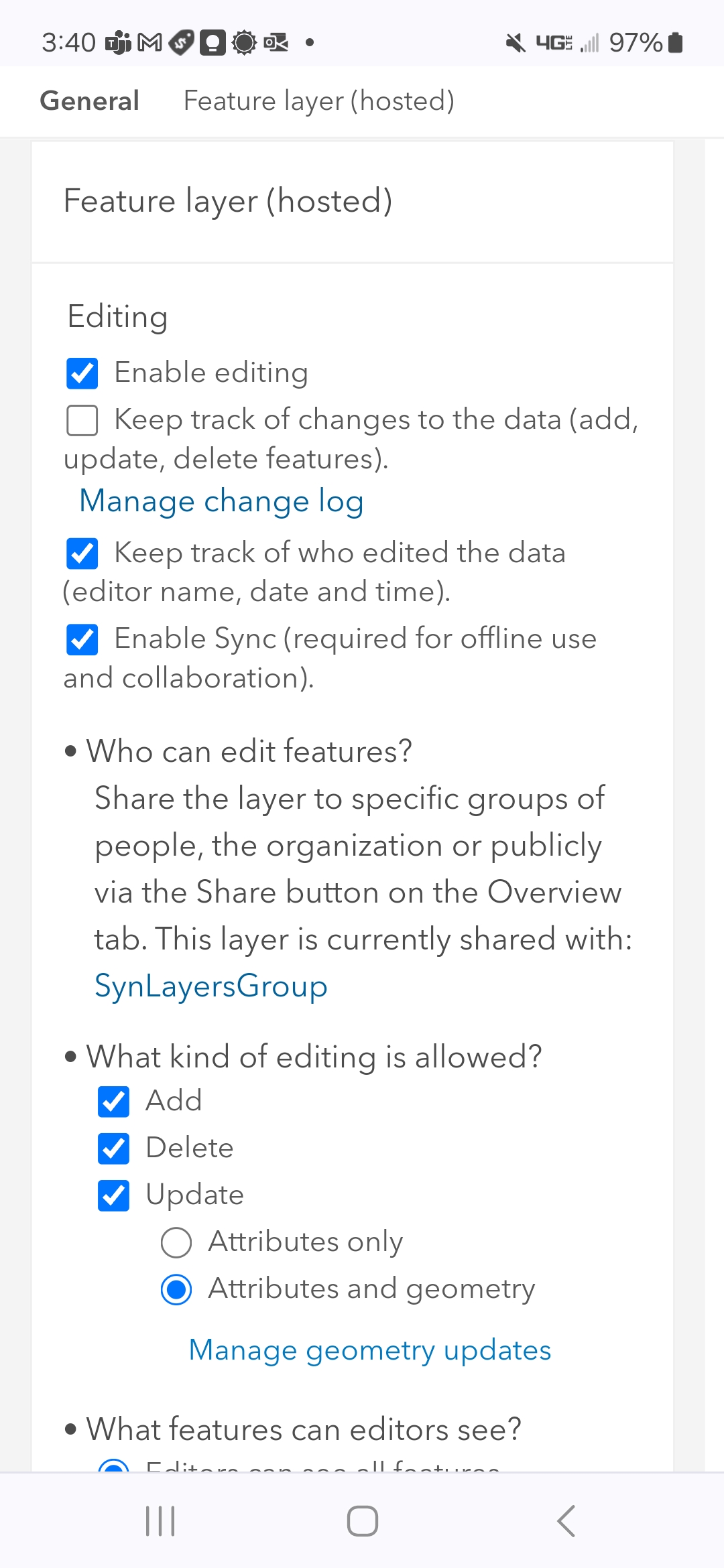Switch to the General tab

click(x=89, y=101)
